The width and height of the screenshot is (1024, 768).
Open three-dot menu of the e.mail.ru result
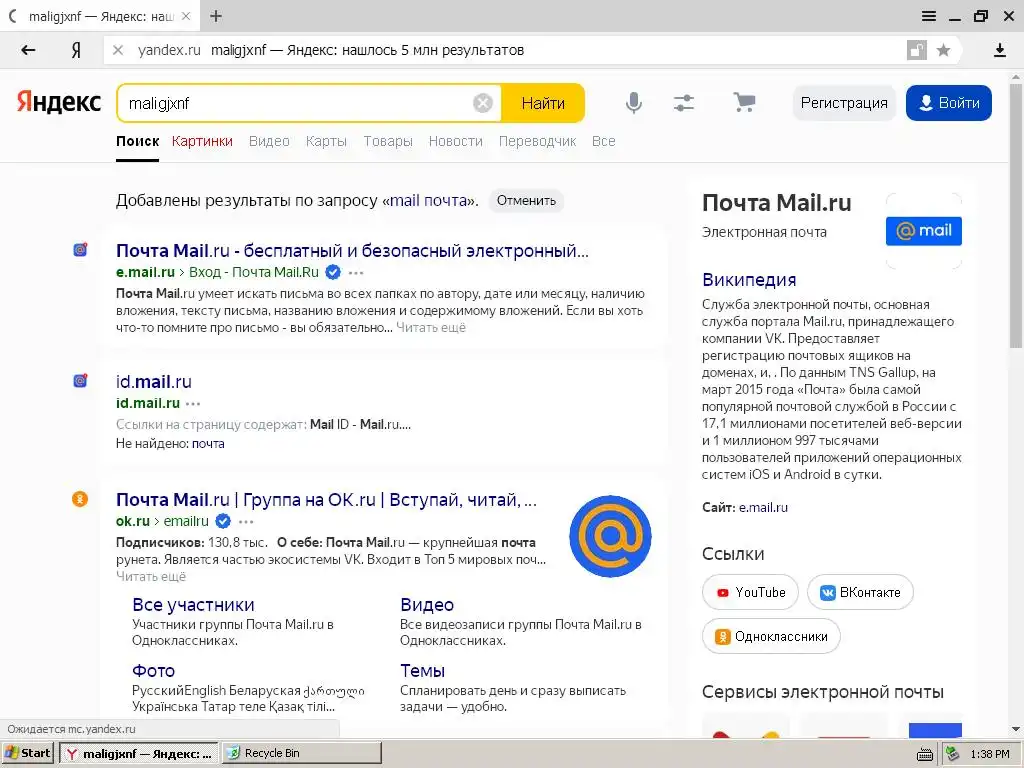pyautogui.click(x=356, y=272)
